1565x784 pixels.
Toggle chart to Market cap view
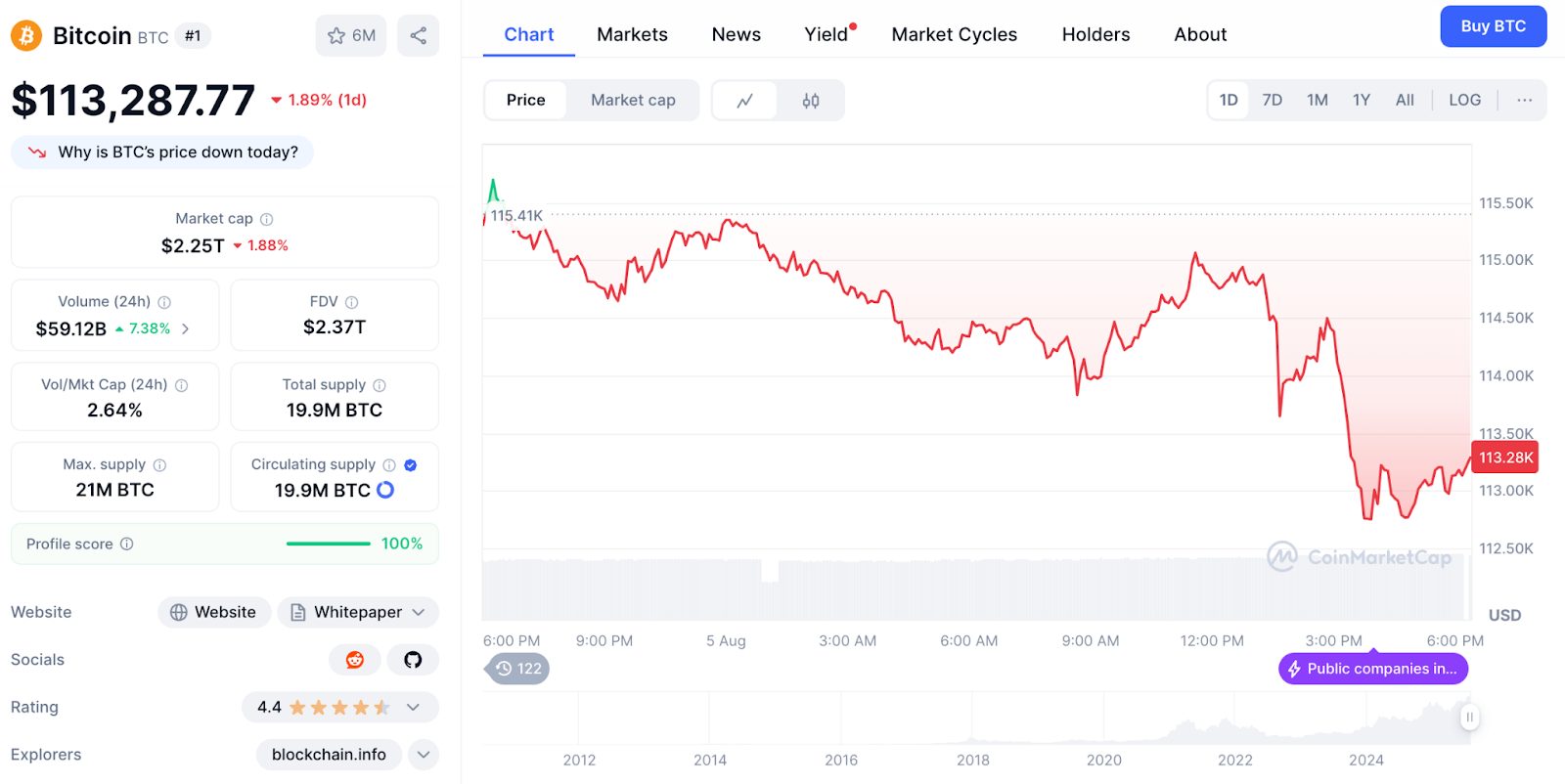coord(633,100)
